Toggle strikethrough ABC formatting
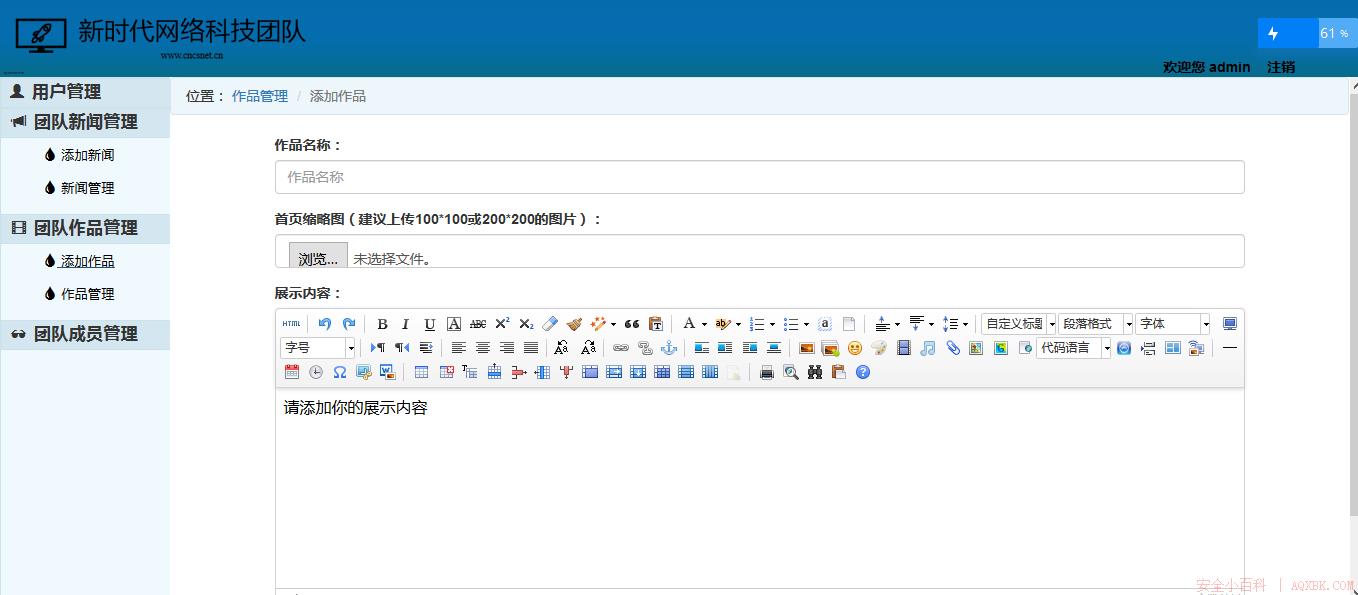Screen dimensions: 1358x595 [478, 324]
